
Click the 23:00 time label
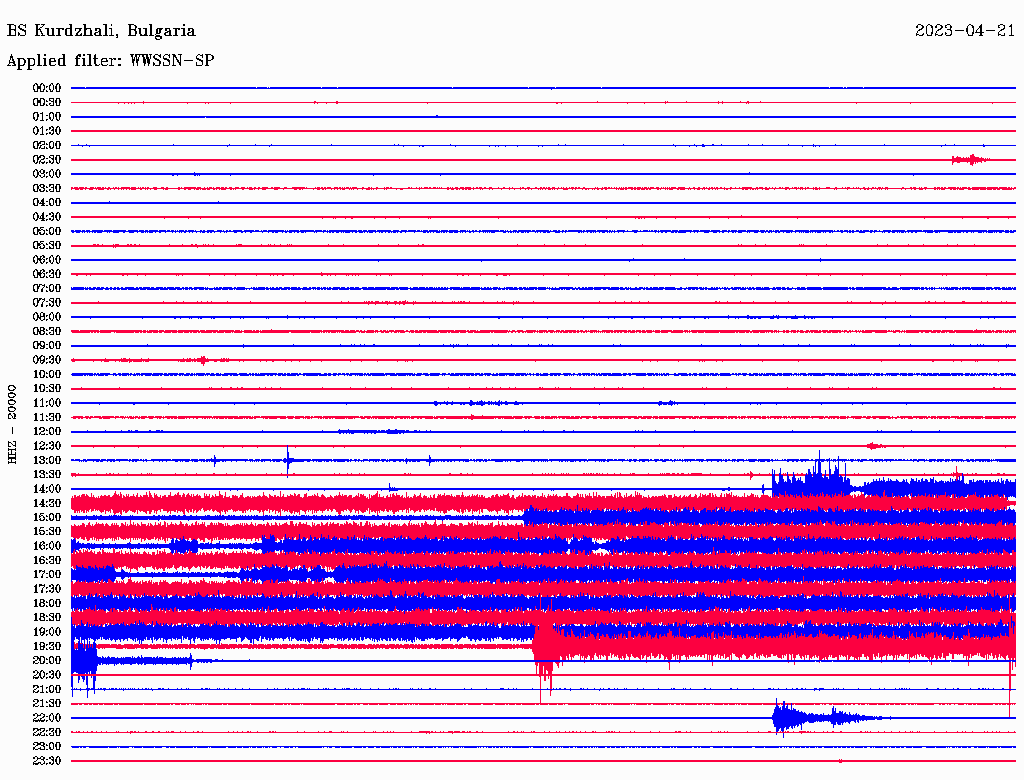(47, 747)
